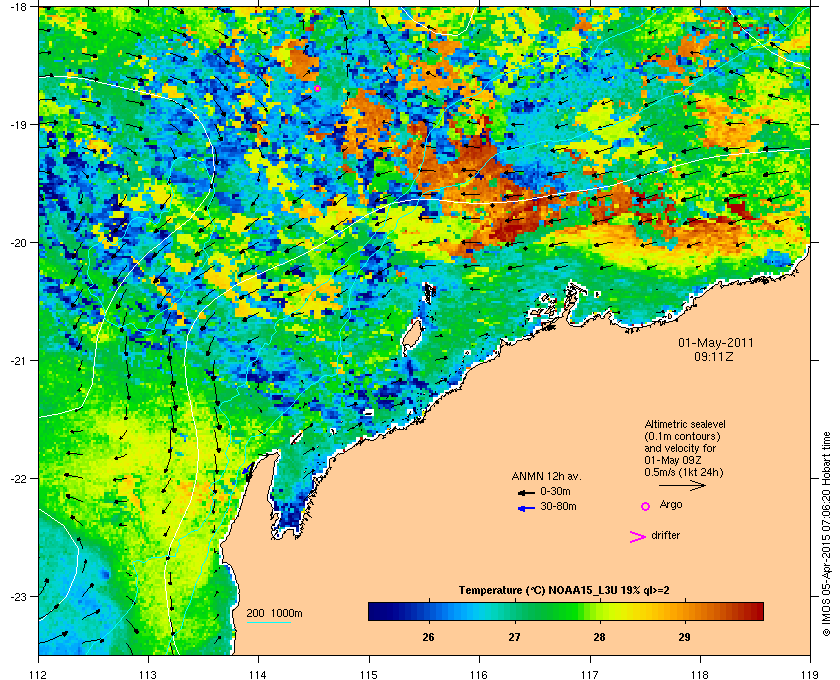Click the longitude axis label 117
Viewport: 840px width, 680px height.
pyautogui.click(x=589, y=674)
